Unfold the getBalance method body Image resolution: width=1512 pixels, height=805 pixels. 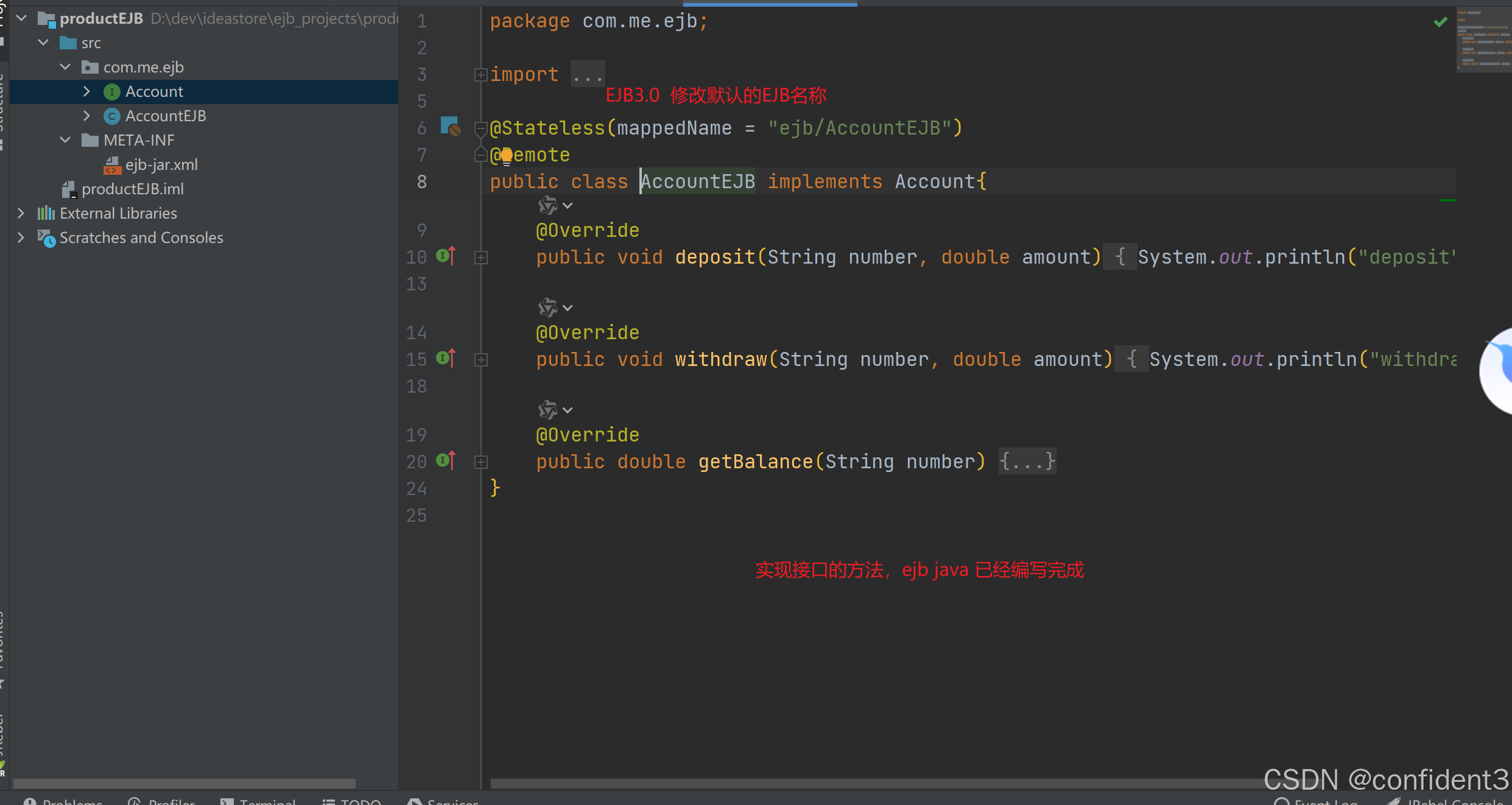click(x=480, y=462)
